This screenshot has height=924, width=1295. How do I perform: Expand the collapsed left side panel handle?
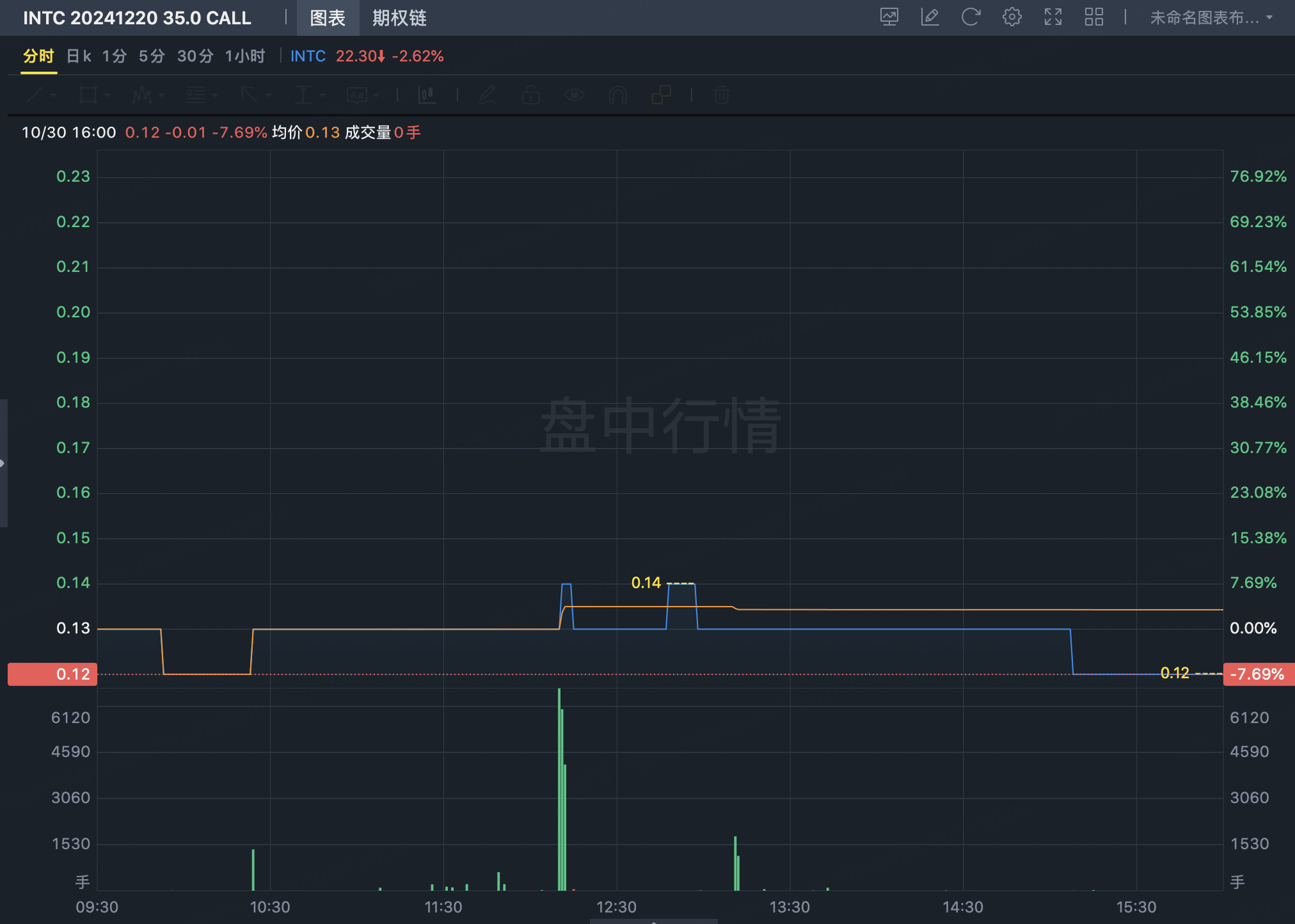(x=3, y=463)
